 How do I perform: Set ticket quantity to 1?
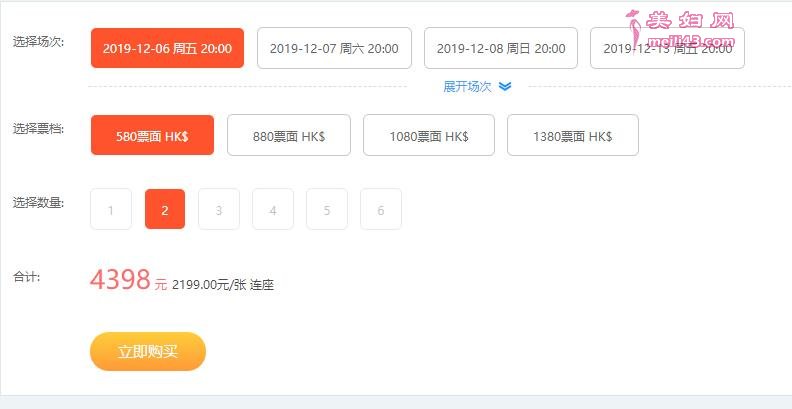click(x=111, y=209)
